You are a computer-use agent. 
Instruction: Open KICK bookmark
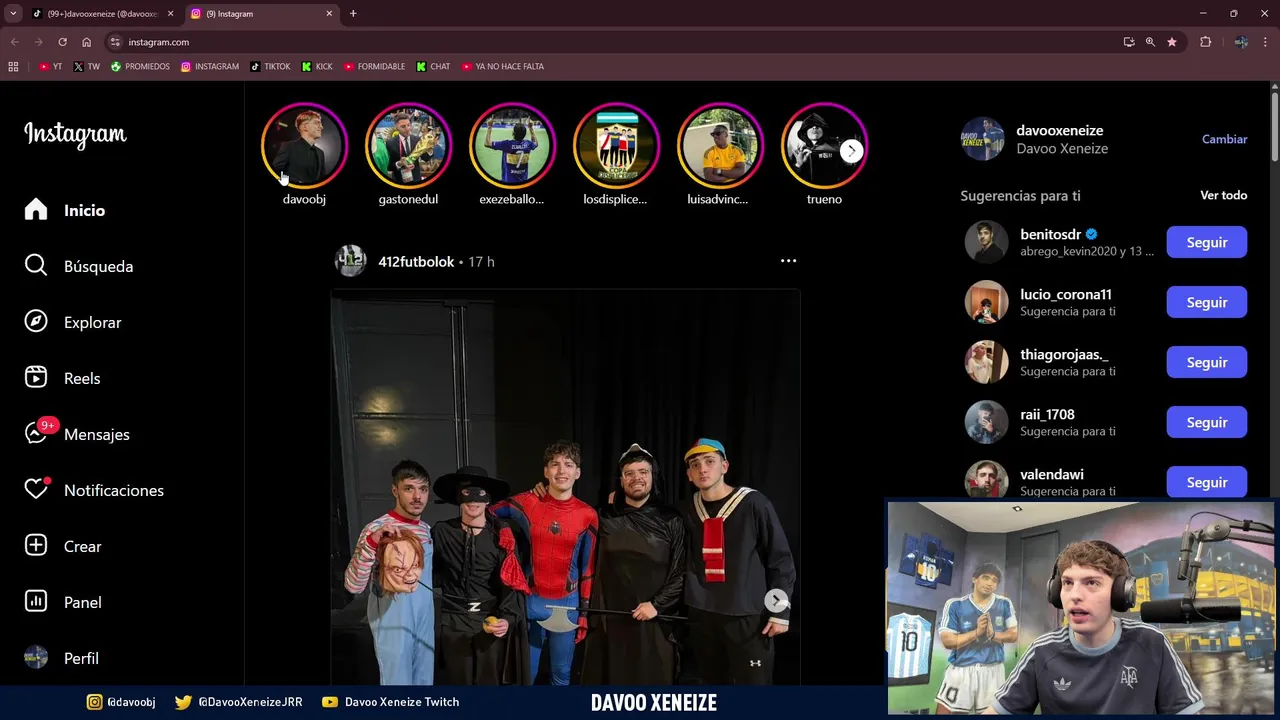317,66
